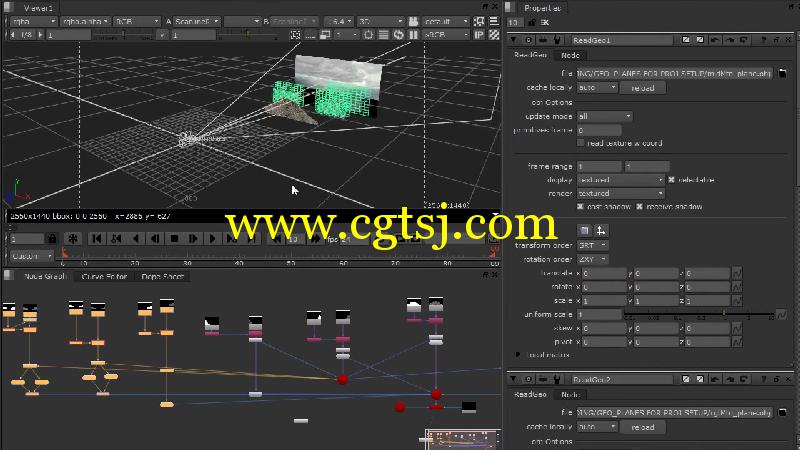Open the sRGB viewer process dropdown

click(445, 35)
